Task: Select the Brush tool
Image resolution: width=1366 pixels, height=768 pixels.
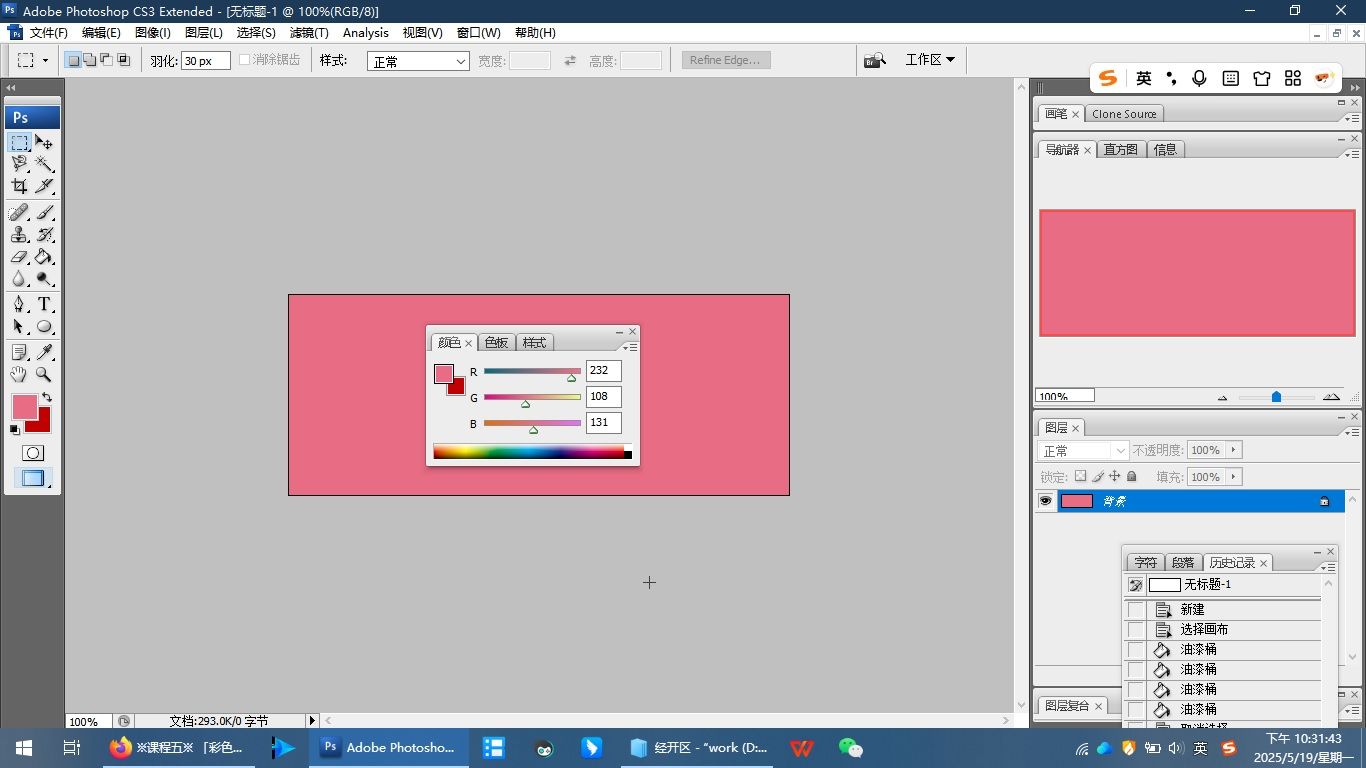Action: click(x=44, y=212)
